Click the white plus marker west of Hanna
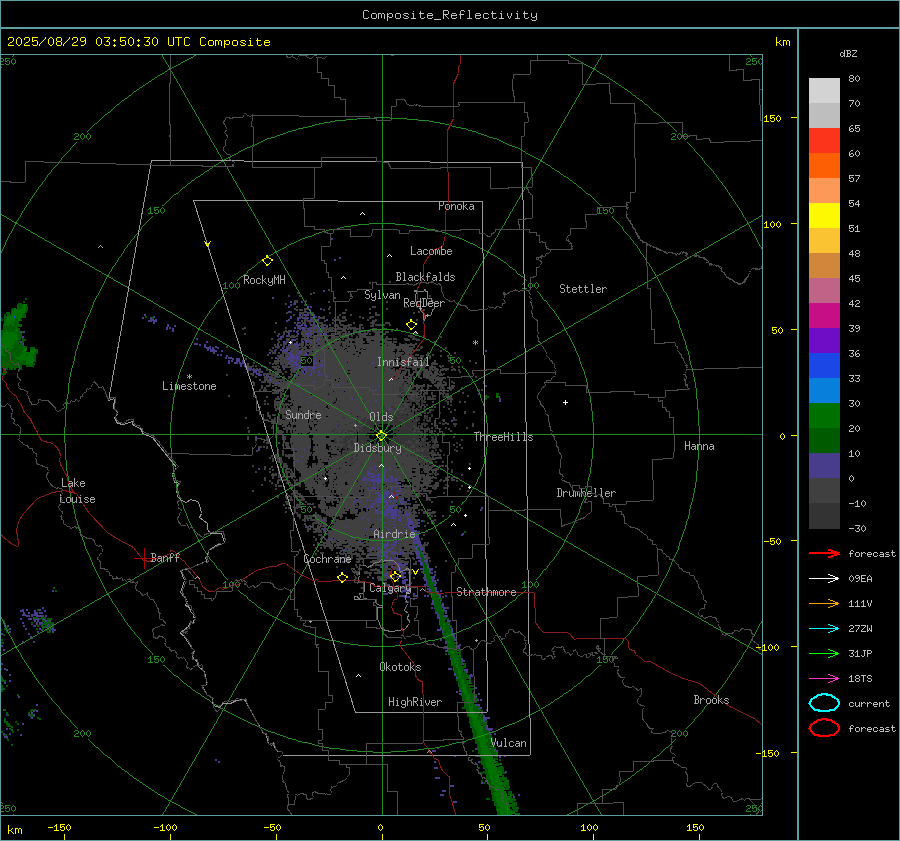The image size is (900, 841). pos(565,402)
